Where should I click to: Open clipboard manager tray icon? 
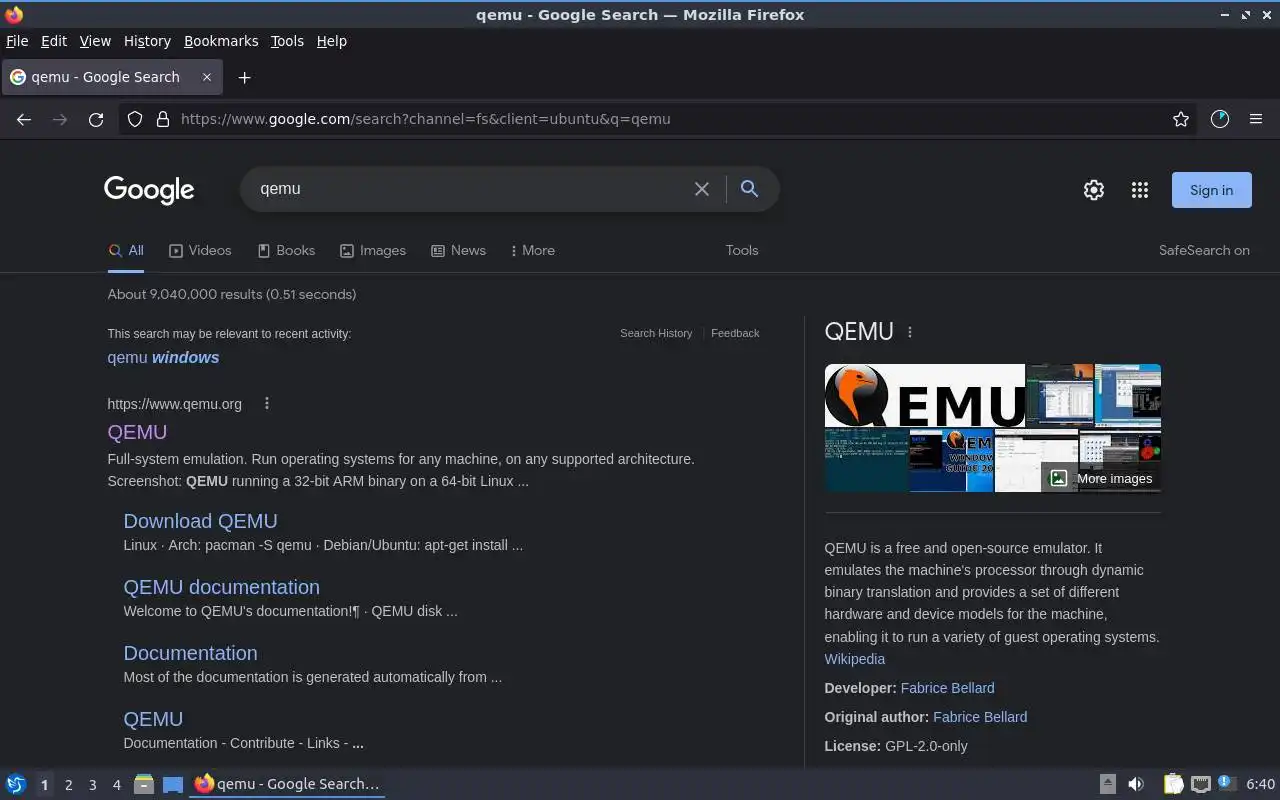pyautogui.click(x=1174, y=784)
